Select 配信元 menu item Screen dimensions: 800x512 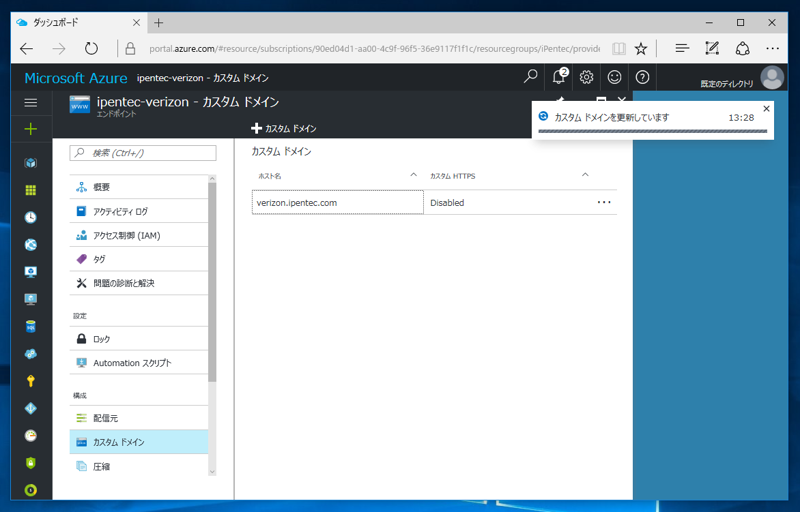(x=139, y=418)
